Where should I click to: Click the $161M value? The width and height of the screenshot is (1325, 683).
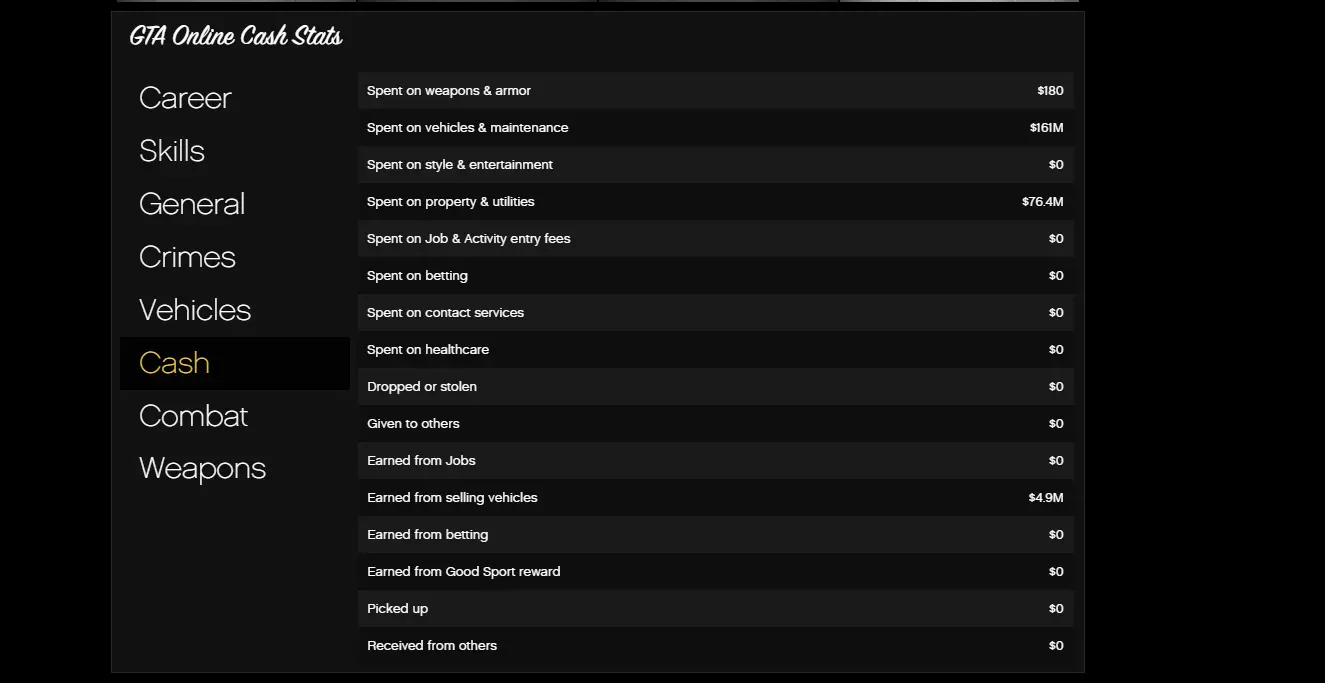tap(1046, 128)
